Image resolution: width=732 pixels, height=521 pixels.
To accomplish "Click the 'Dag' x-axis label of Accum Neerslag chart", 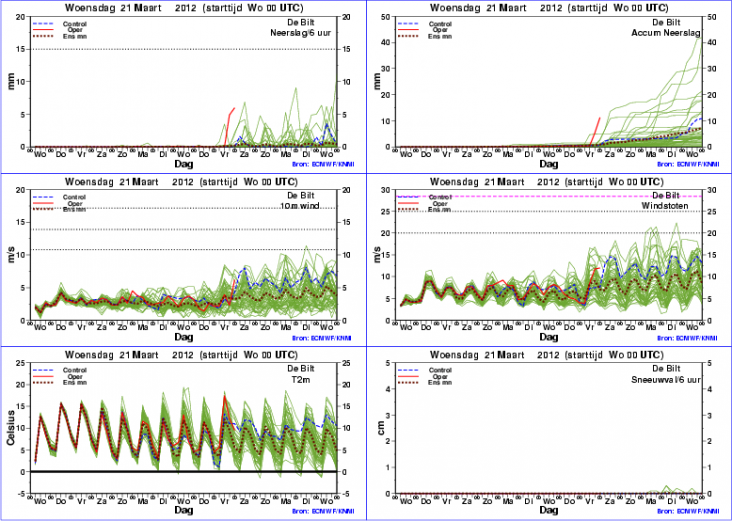I will (x=549, y=164).
